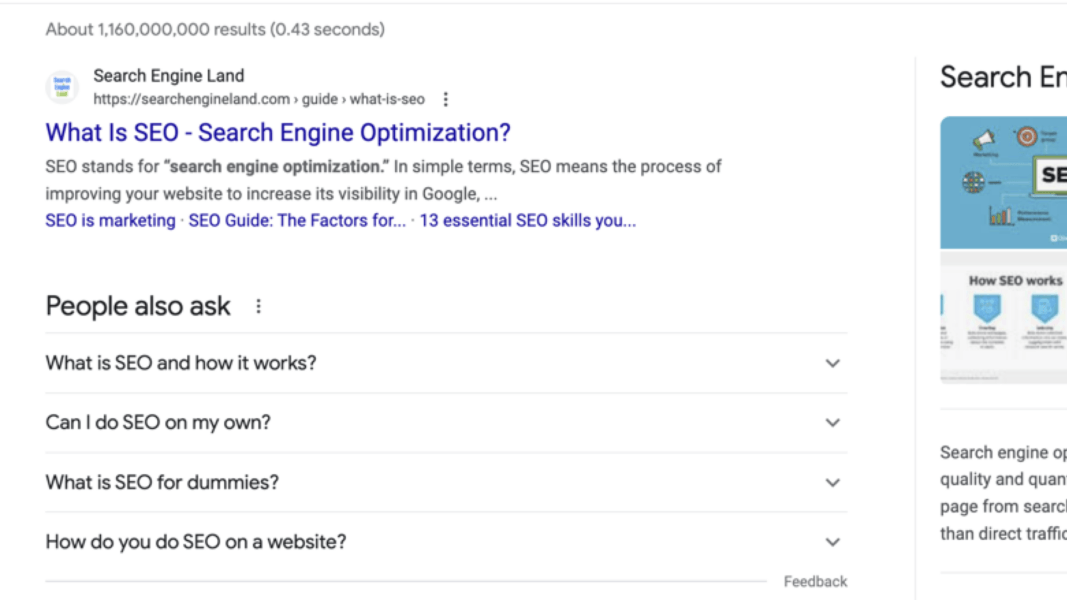This screenshot has width=1067, height=600.
Task: Click the "People also ask" heading
Action: click(x=138, y=307)
